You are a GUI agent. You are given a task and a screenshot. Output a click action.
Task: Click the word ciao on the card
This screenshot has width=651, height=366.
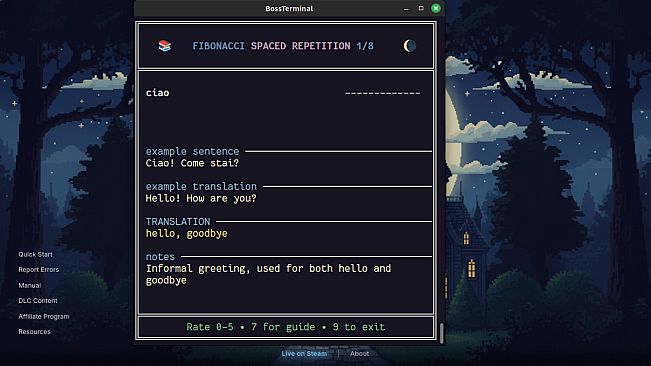tap(157, 93)
